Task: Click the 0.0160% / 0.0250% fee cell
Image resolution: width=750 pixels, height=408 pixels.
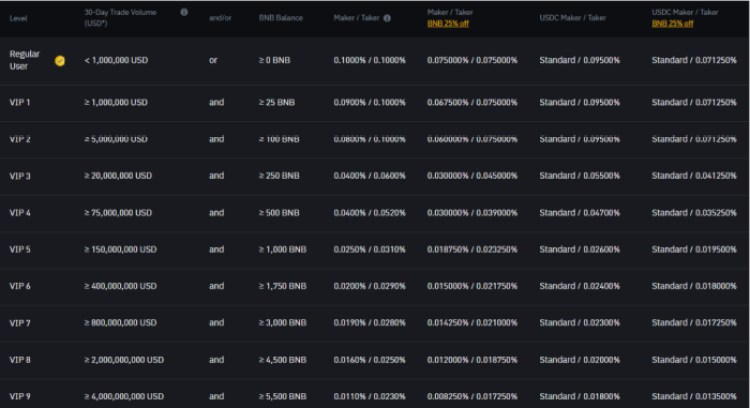Action: [370, 360]
